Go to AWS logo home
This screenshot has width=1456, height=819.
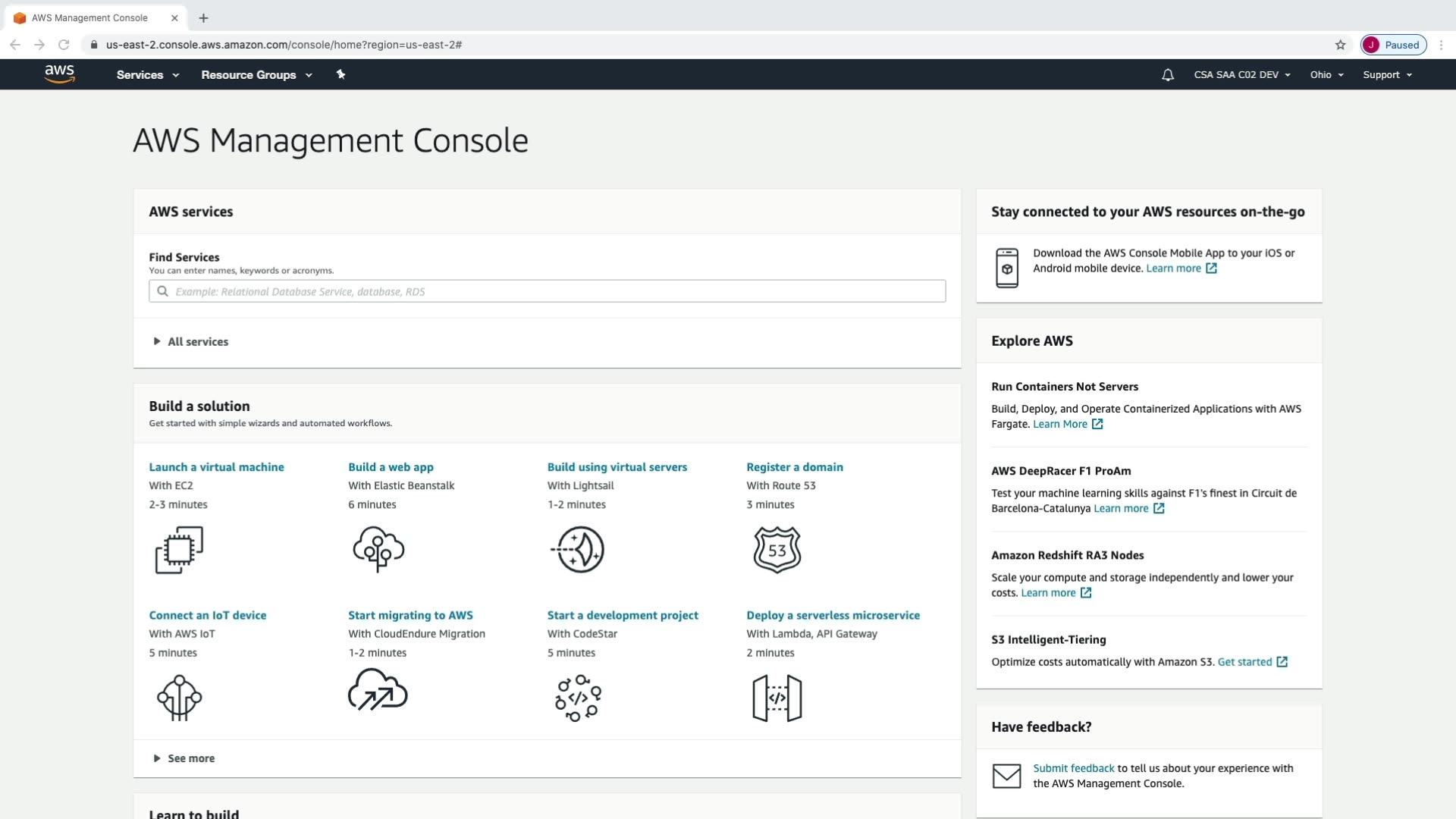[59, 74]
